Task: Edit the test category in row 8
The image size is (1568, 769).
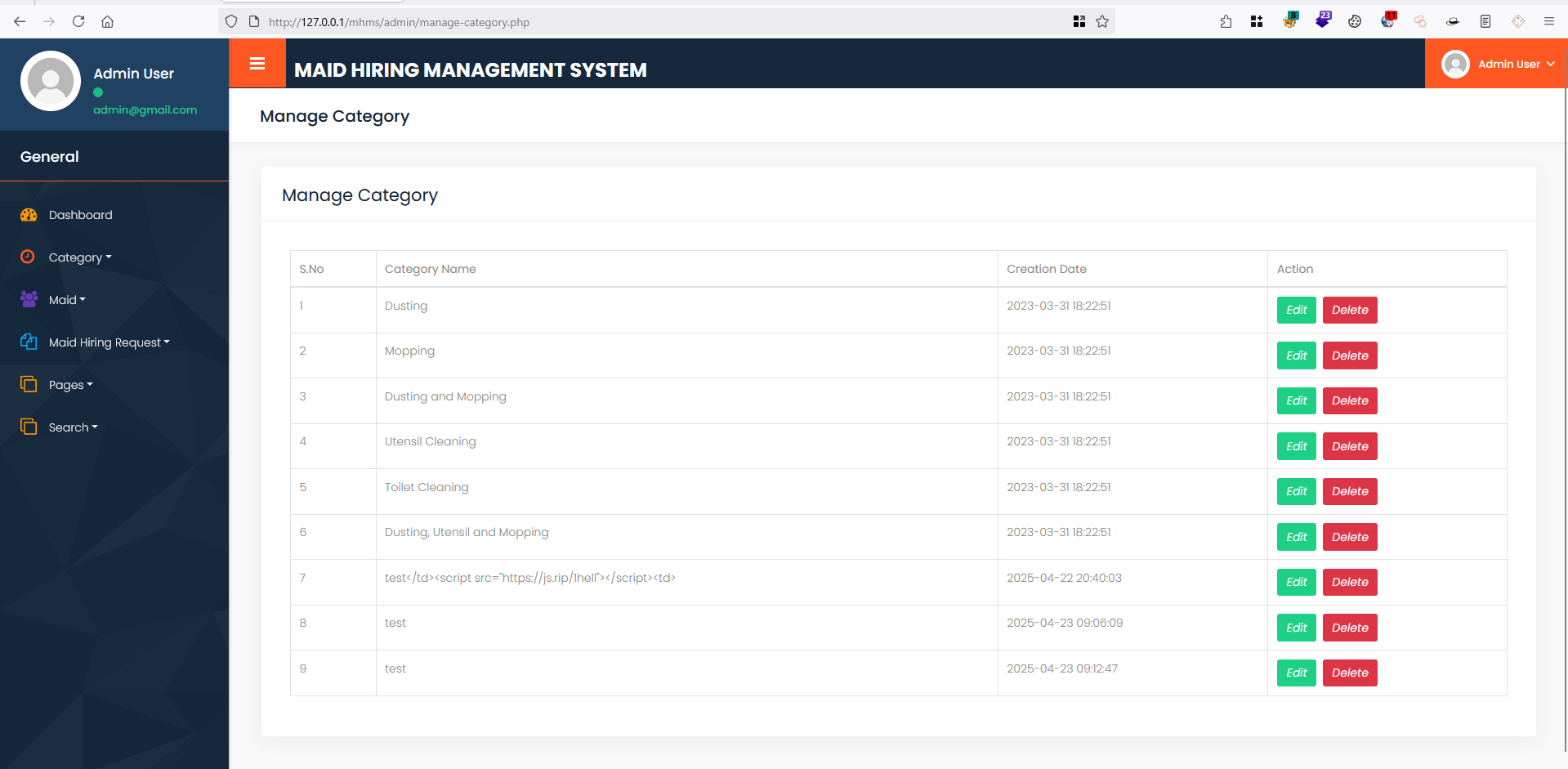Action: pyautogui.click(x=1297, y=628)
